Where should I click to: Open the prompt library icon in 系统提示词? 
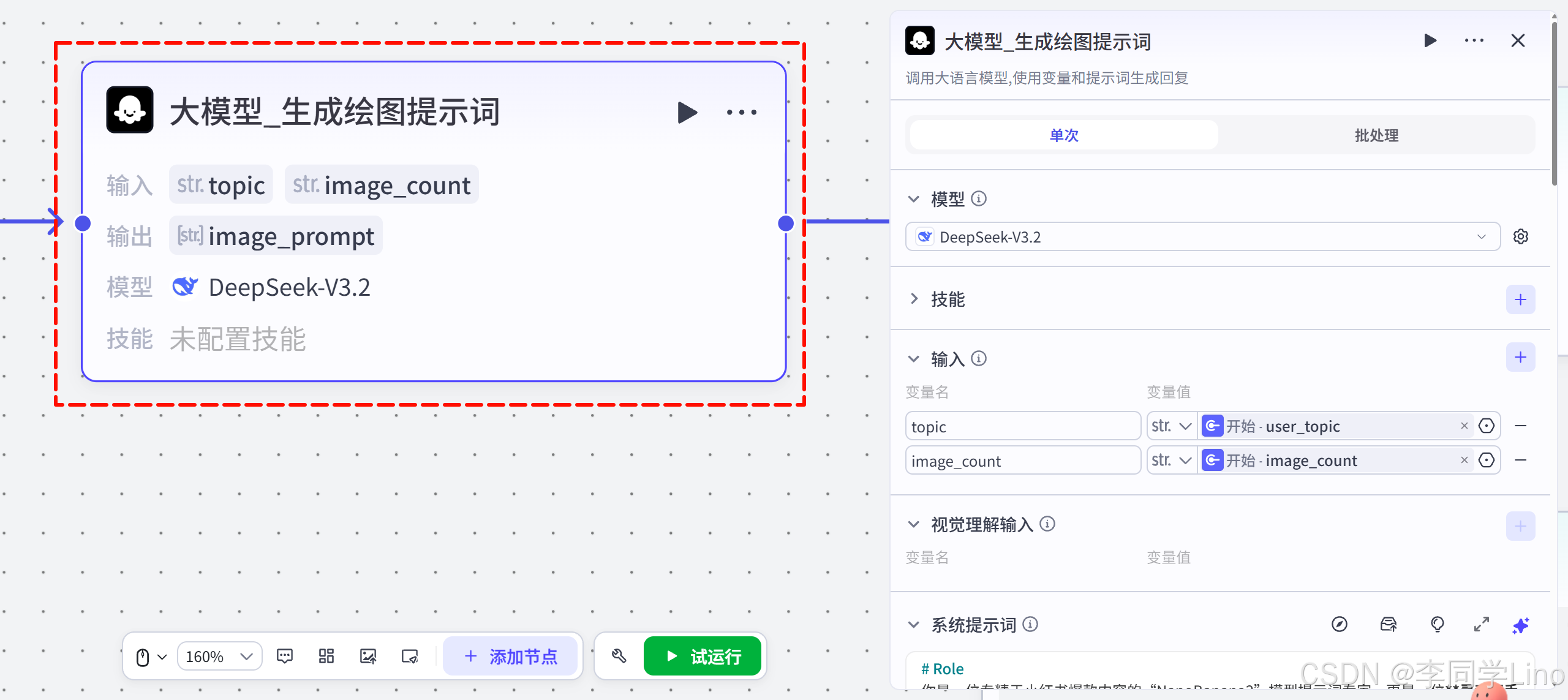pyautogui.click(x=1388, y=625)
